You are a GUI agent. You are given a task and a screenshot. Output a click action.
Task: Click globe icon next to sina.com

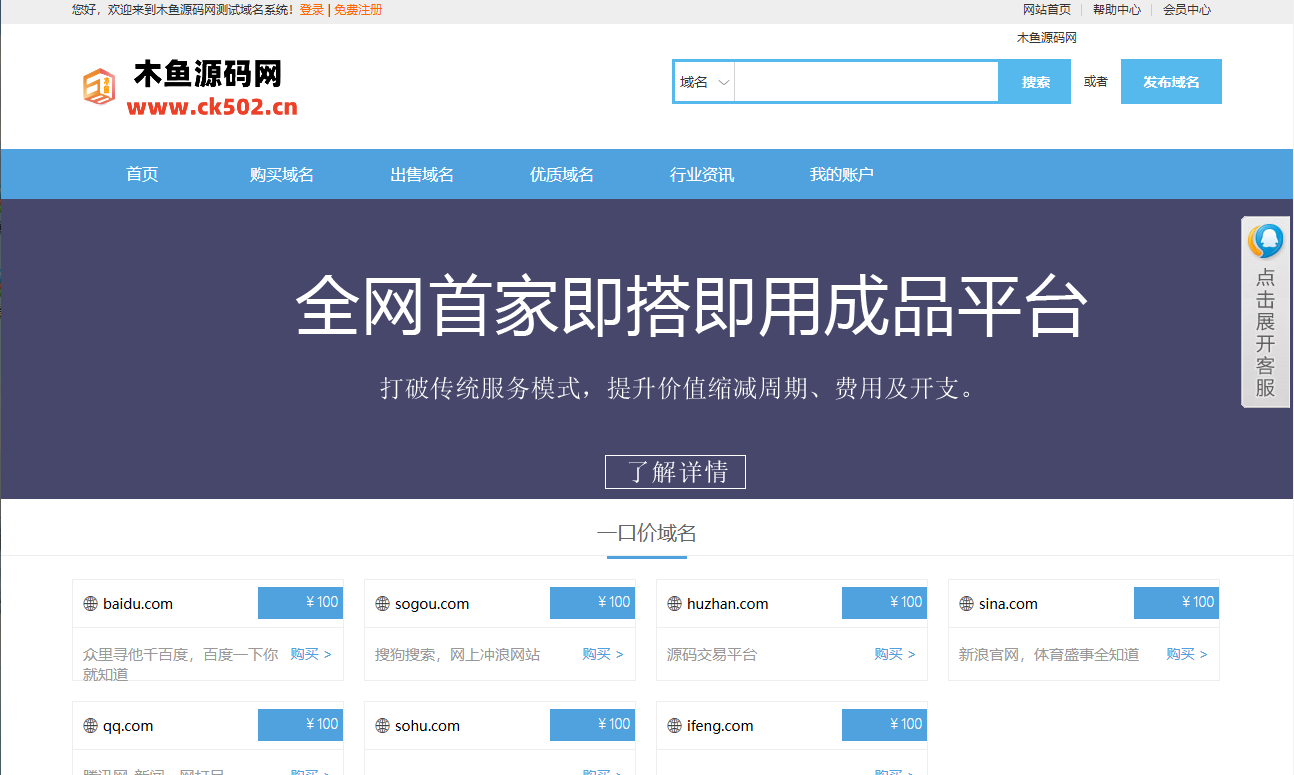[x=966, y=604]
